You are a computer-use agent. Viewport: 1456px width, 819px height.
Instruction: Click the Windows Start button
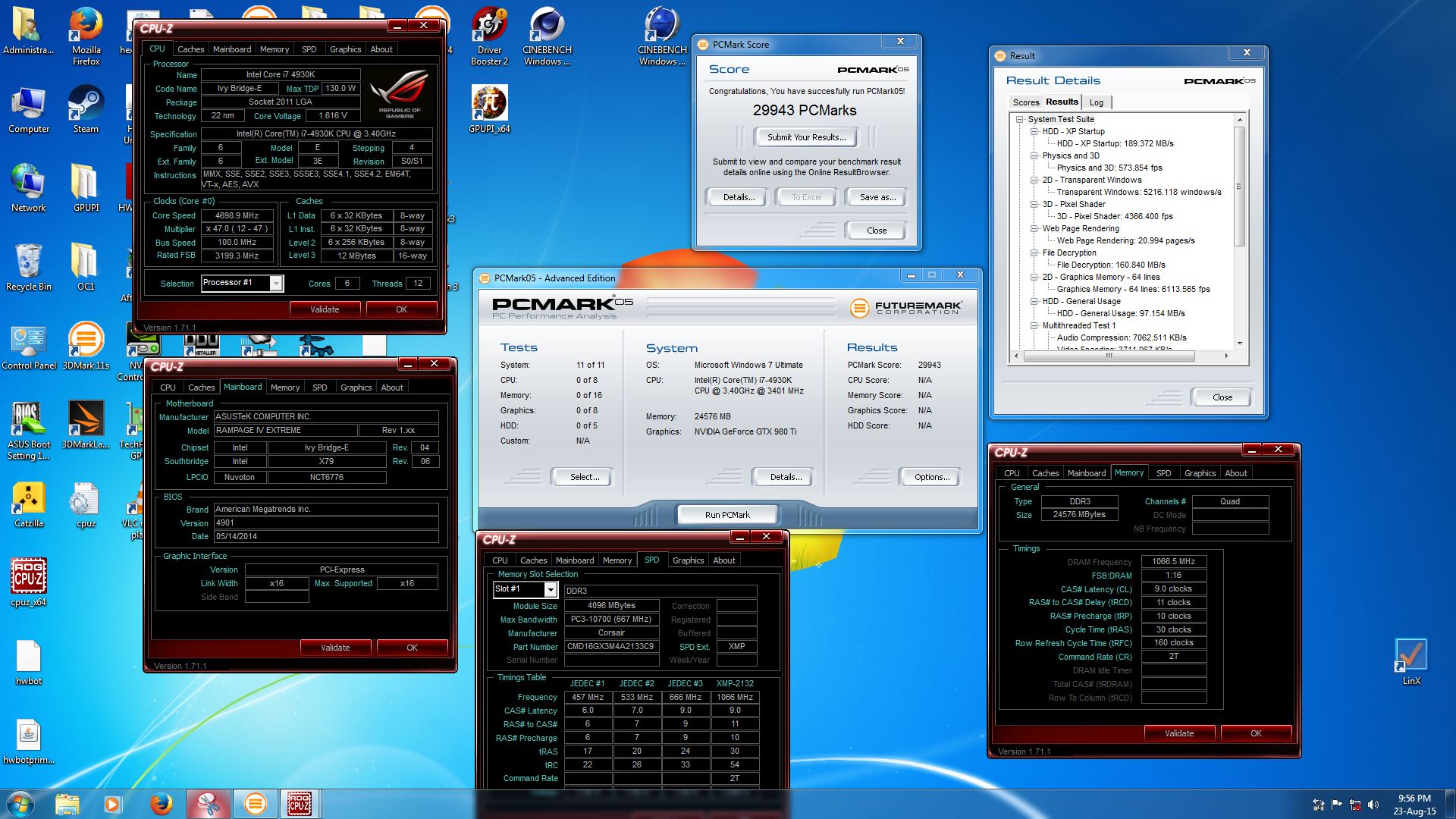pos(20,804)
